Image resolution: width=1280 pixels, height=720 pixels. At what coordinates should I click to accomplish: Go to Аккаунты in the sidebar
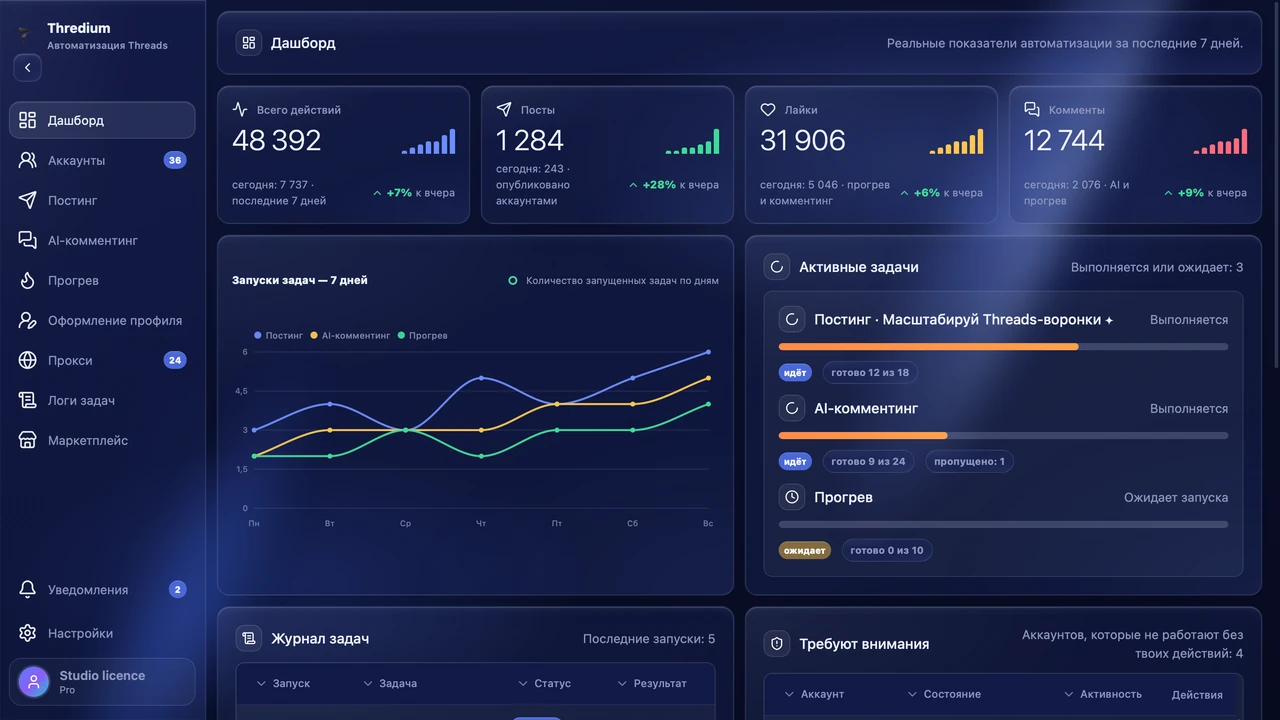pos(102,160)
